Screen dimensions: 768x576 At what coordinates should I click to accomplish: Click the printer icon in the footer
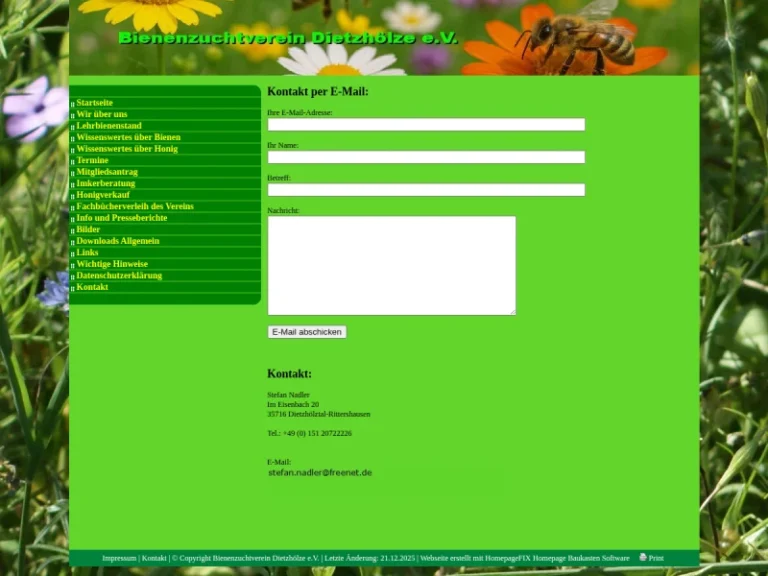point(643,557)
